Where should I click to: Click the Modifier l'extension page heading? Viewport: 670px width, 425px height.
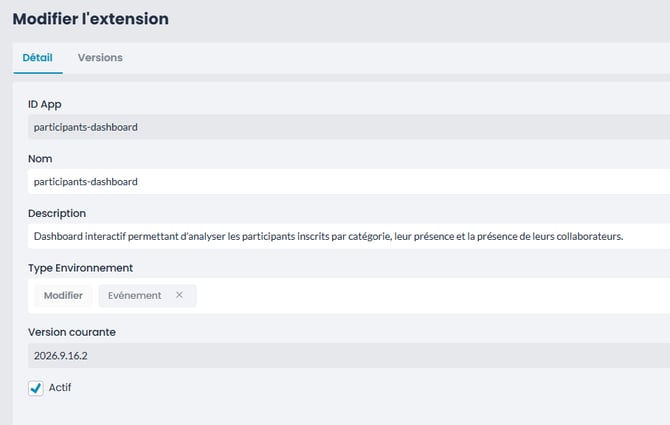point(91,19)
